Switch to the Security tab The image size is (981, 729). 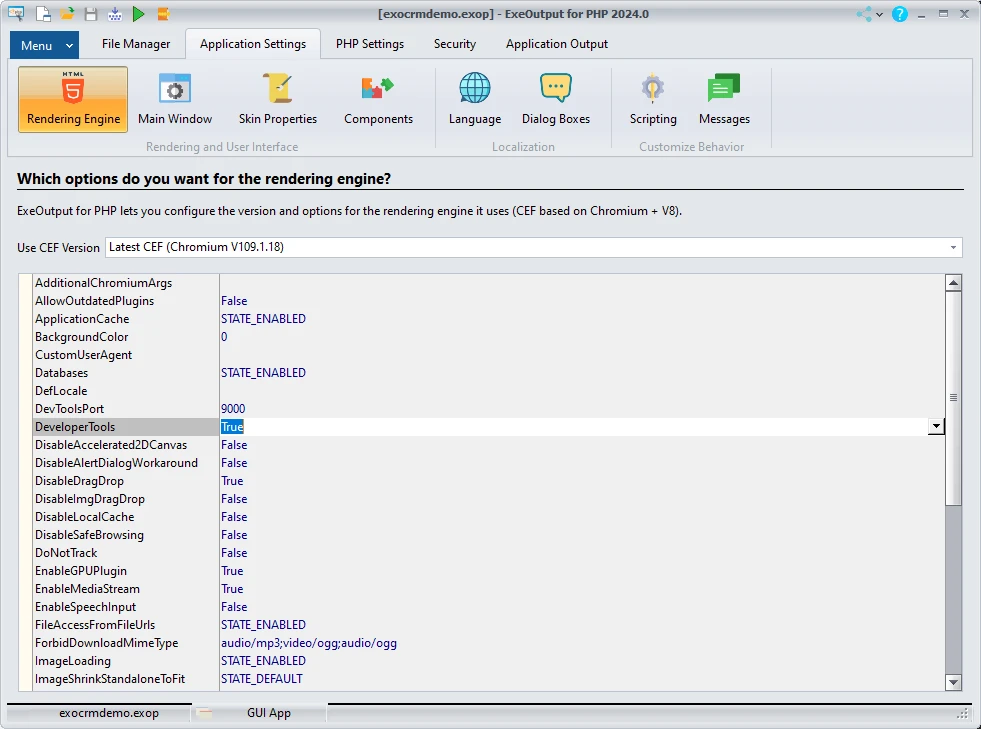pos(454,44)
